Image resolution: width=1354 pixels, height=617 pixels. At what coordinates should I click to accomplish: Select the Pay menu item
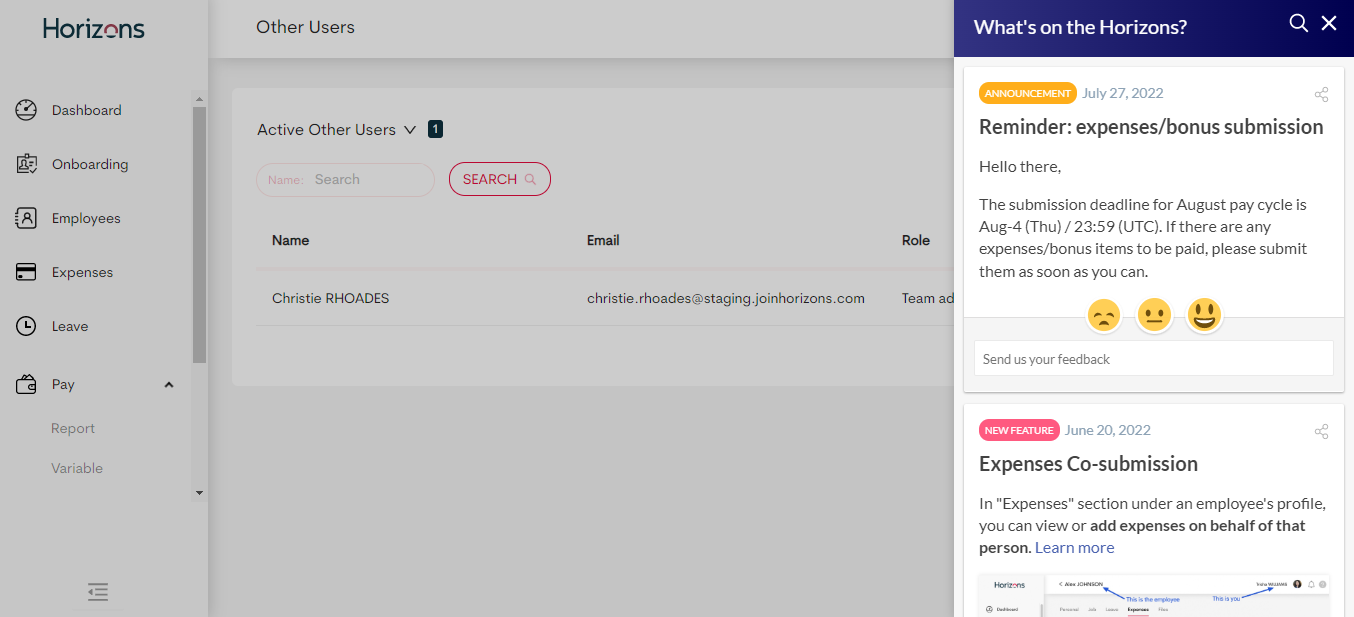pos(63,384)
